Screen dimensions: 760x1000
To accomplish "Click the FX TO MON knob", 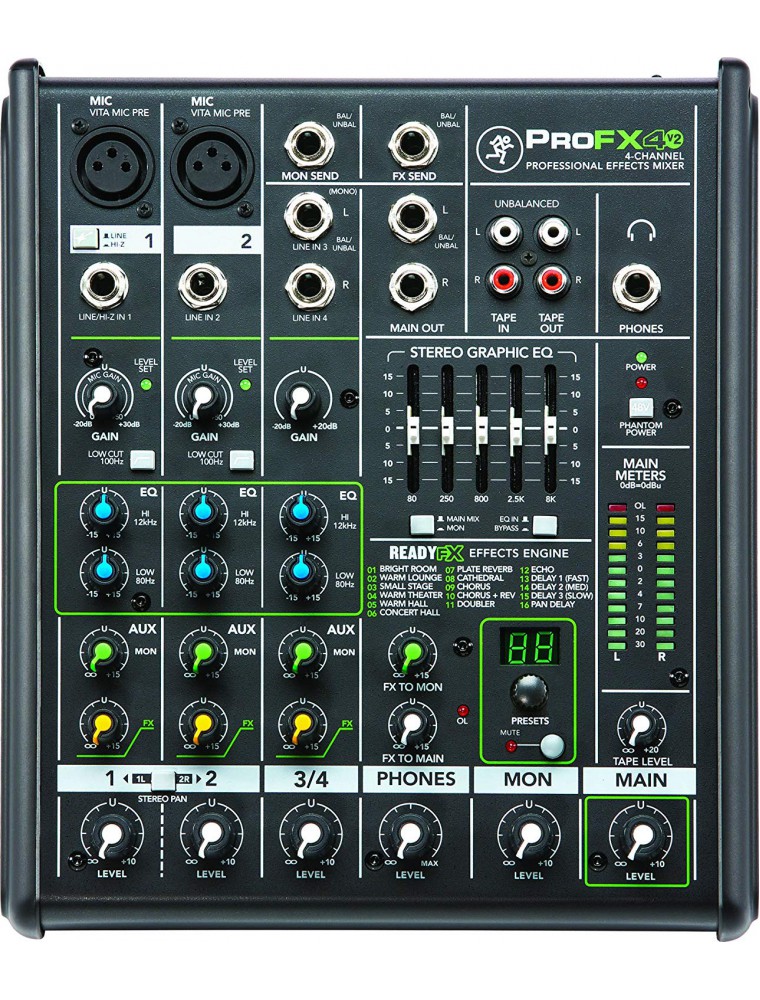I will click(x=412, y=652).
